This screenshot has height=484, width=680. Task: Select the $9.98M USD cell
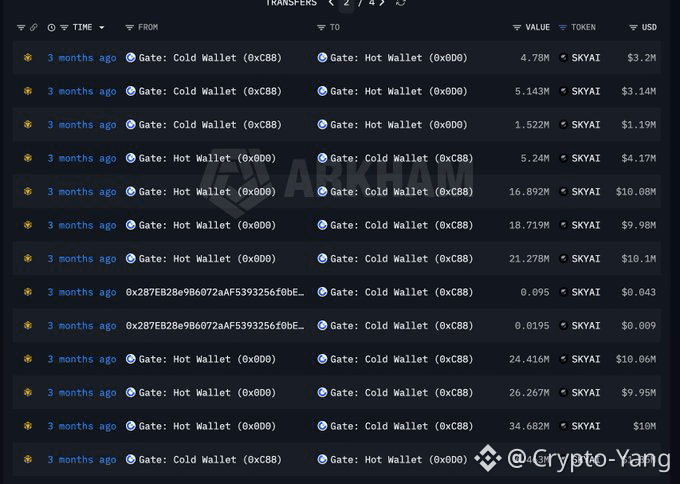point(638,225)
